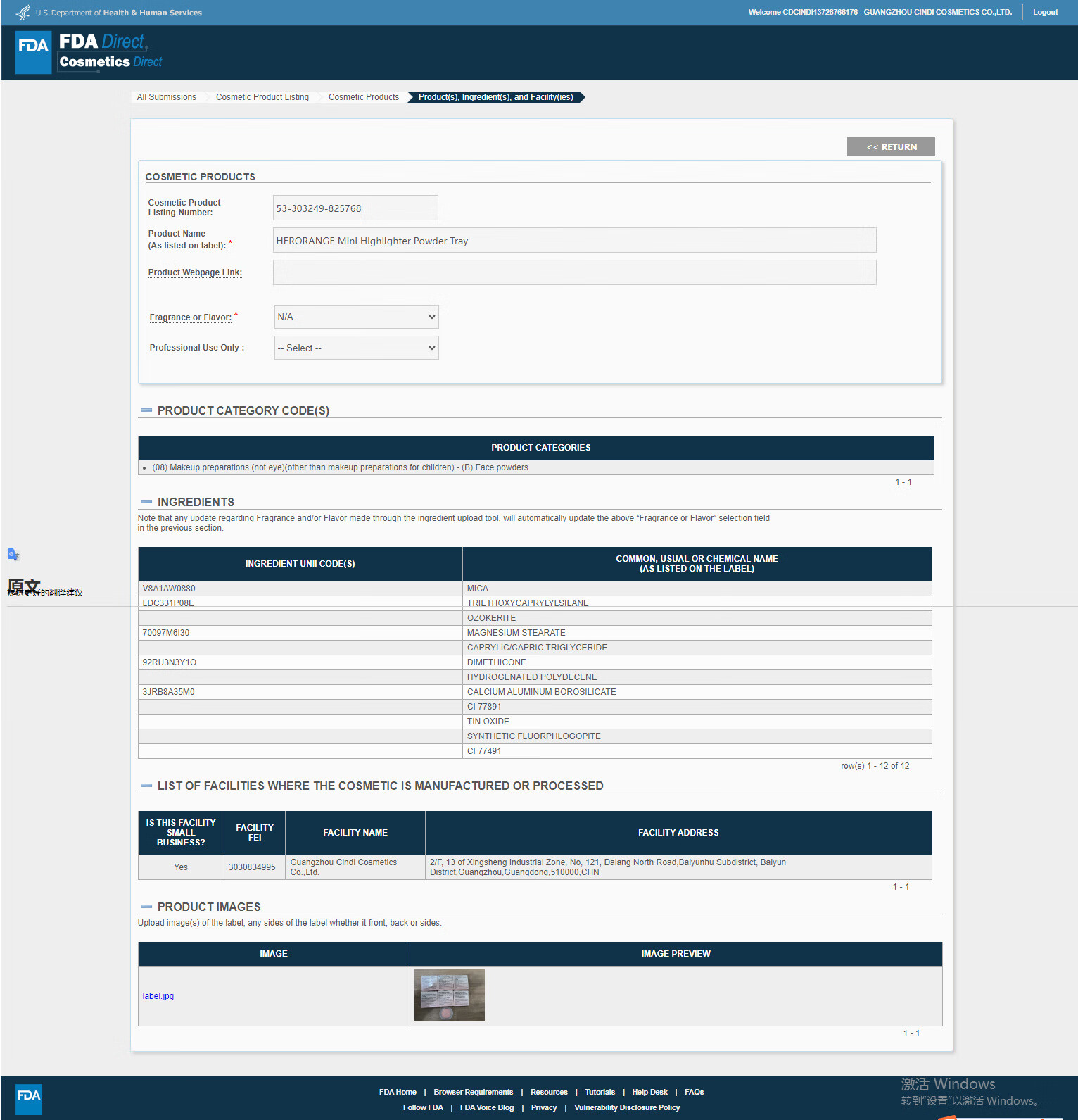Viewport: 1078px width, 1120px height.
Task: Open the Tutorials footer link
Action: pyautogui.click(x=600, y=1092)
